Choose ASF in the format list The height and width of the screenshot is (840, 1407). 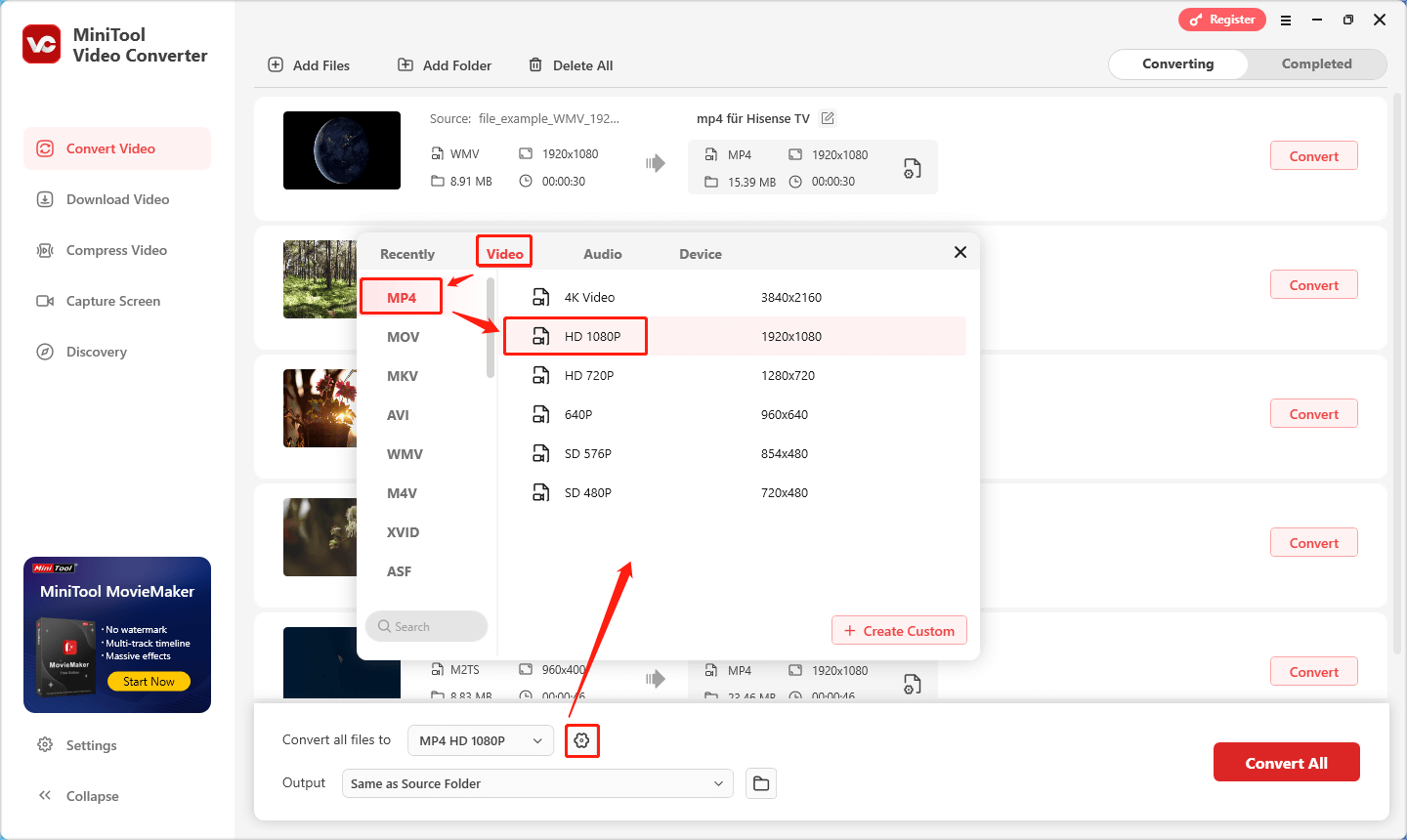pyautogui.click(x=399, y=571)
